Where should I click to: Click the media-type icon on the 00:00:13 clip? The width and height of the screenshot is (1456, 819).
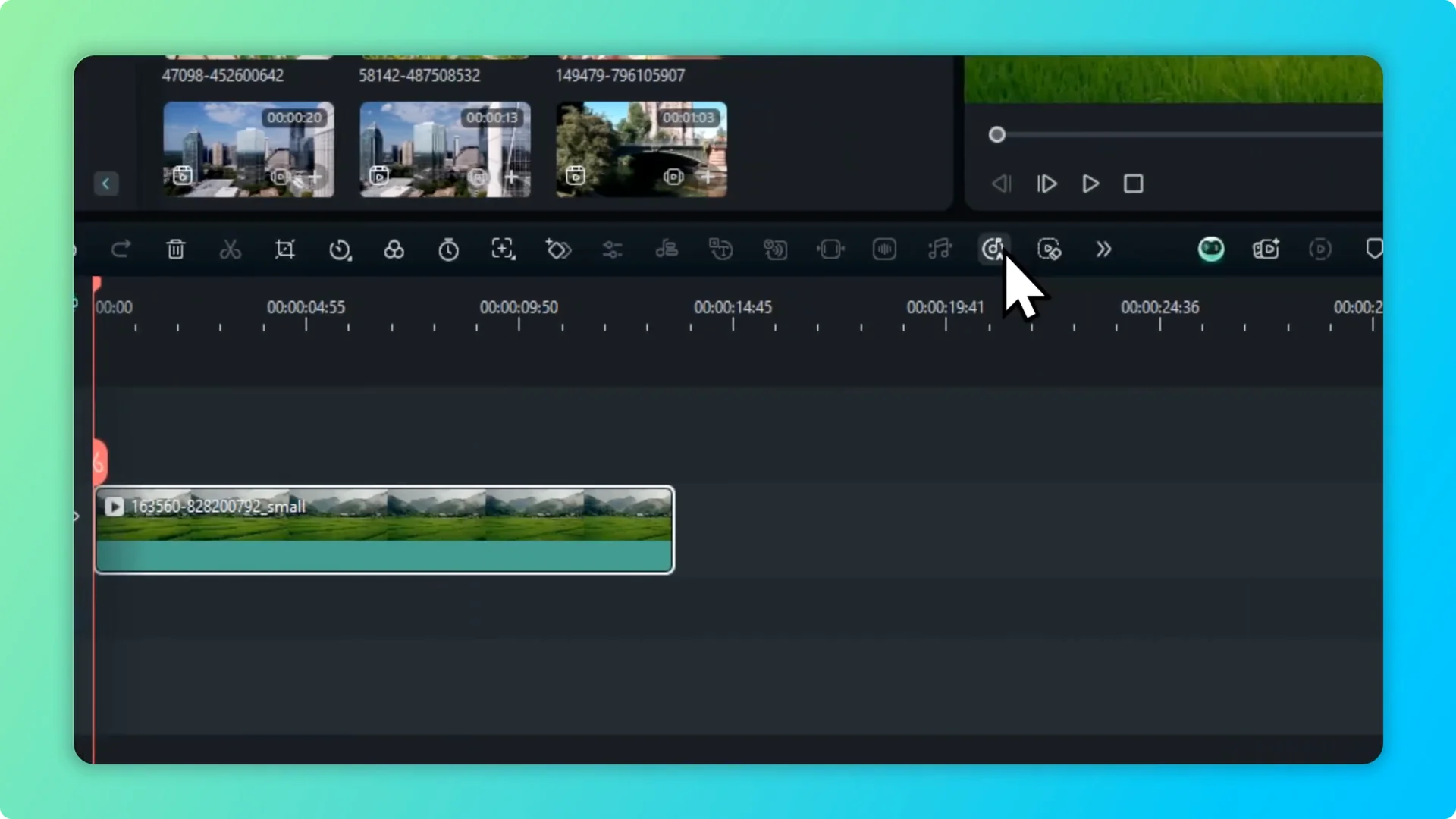379,176
